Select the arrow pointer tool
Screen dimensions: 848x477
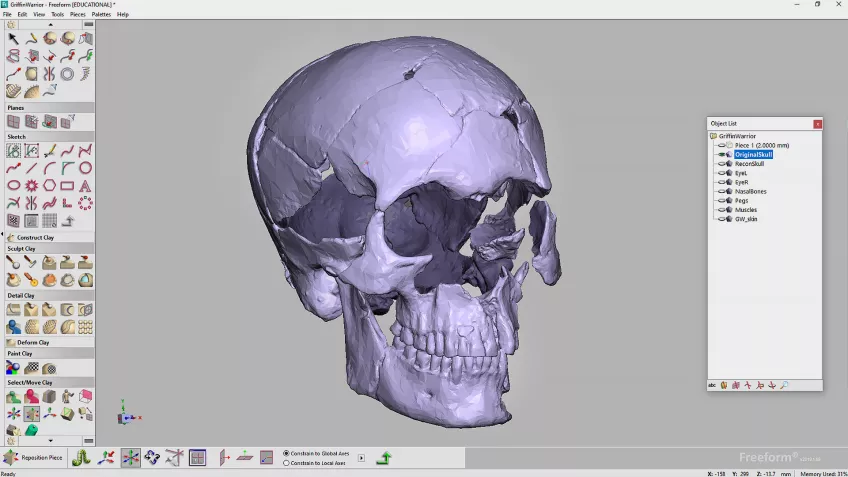tap(13, 38)
